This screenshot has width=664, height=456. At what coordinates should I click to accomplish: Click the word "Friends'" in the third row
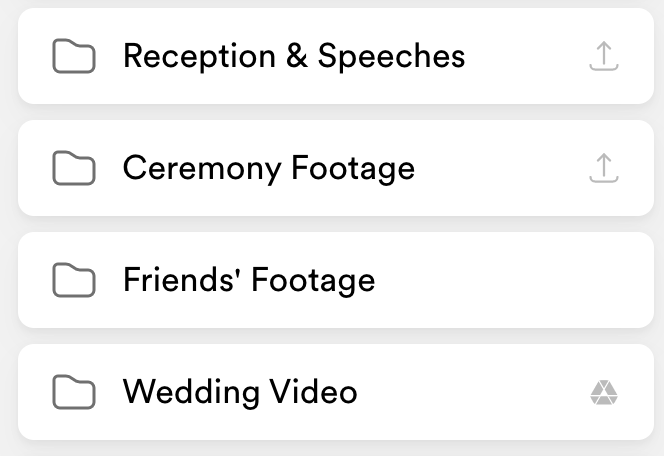181,280
